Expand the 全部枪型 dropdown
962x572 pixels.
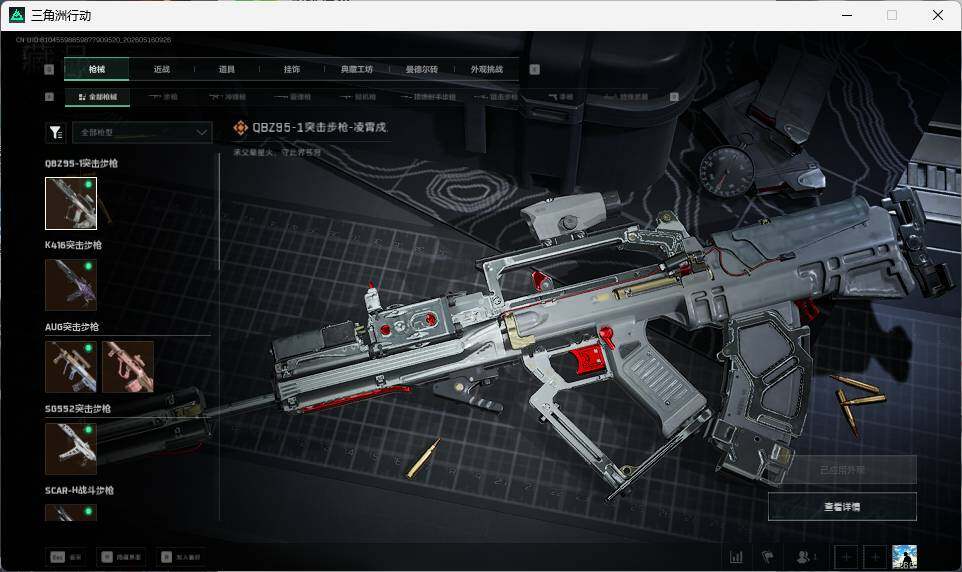(142, 132)
